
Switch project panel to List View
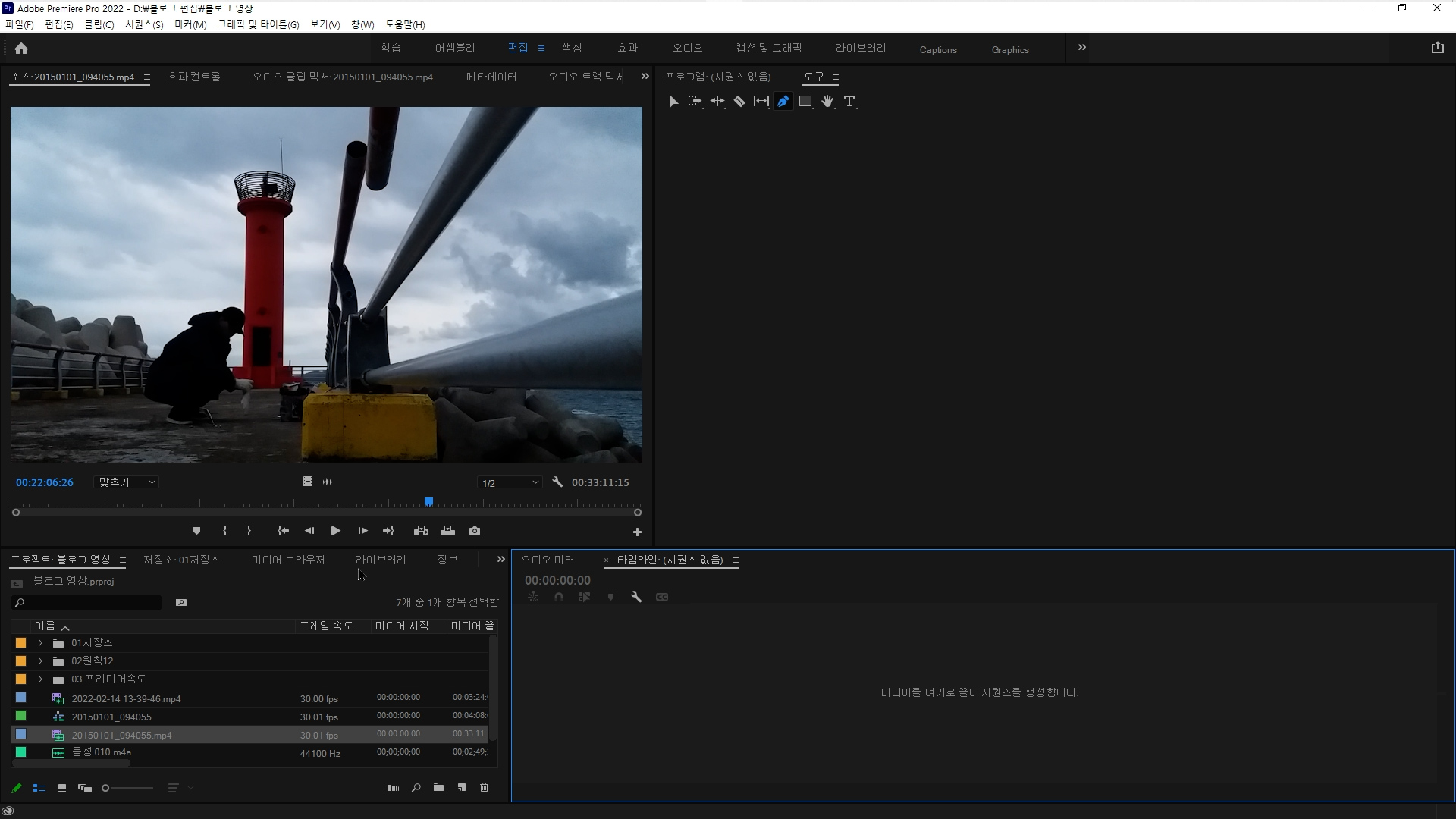point(39,788)
